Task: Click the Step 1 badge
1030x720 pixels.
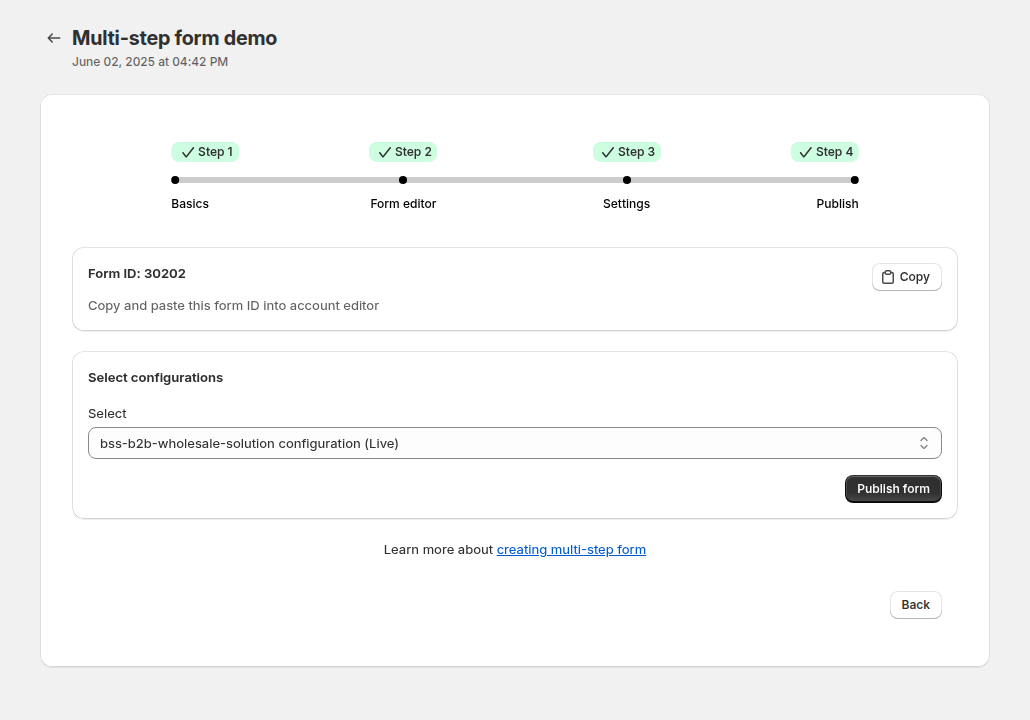Action: click(205, 152)
